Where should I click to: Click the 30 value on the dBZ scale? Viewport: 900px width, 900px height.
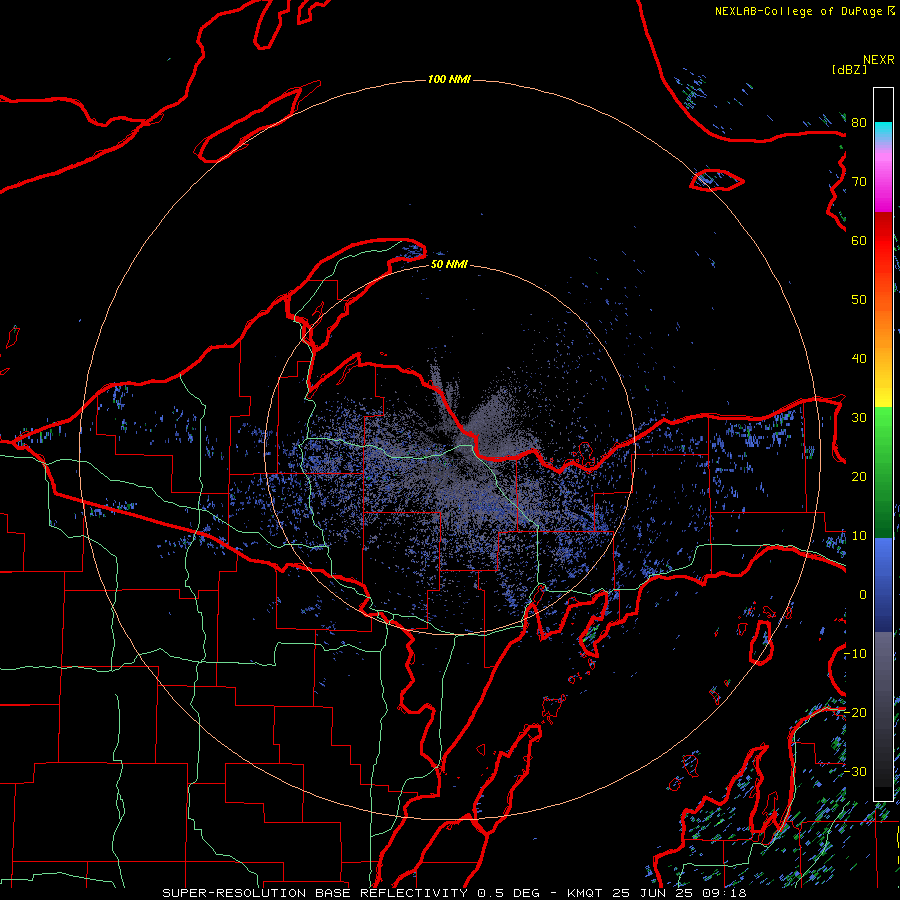tap(859, 418)
